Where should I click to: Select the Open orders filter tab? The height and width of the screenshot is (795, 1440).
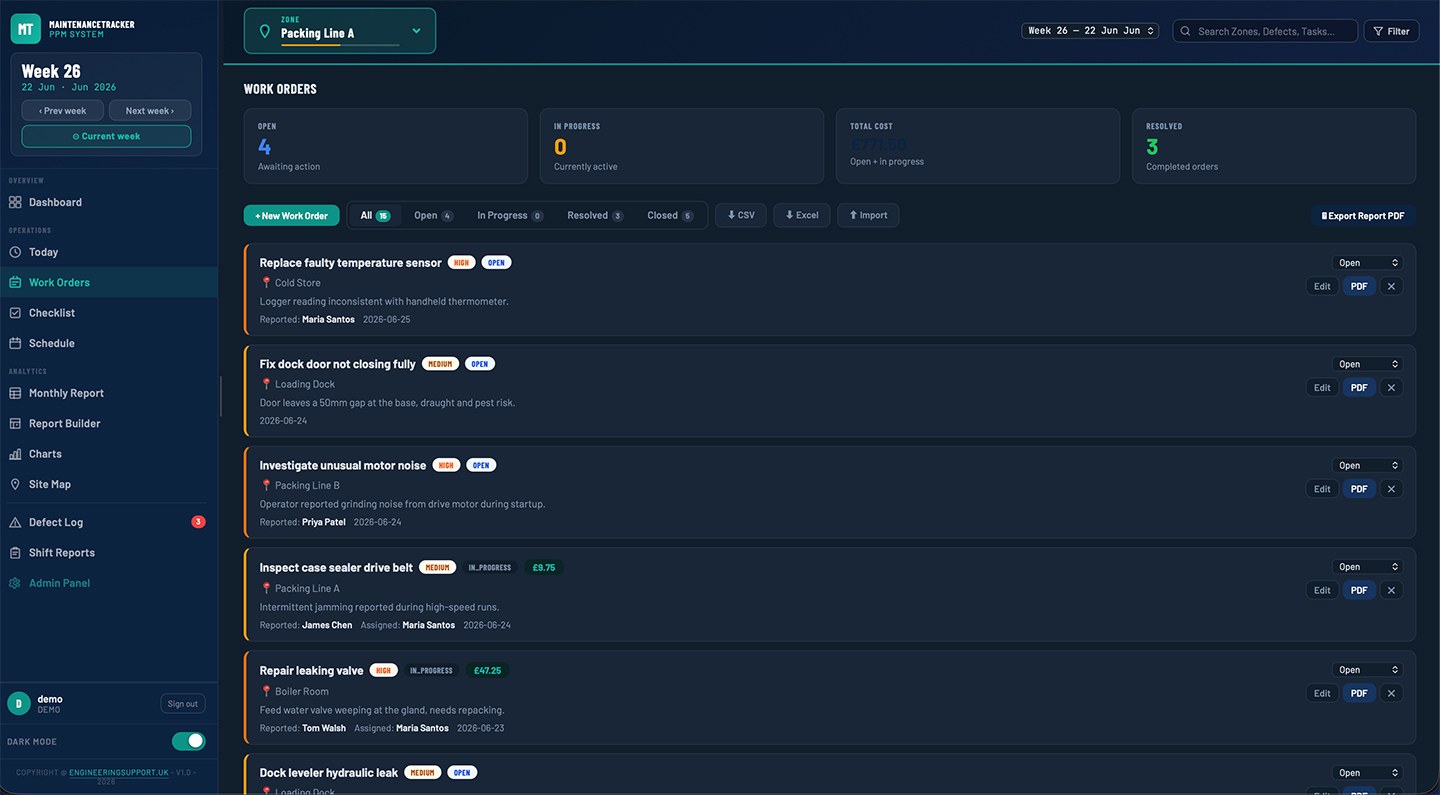[433, 215]
